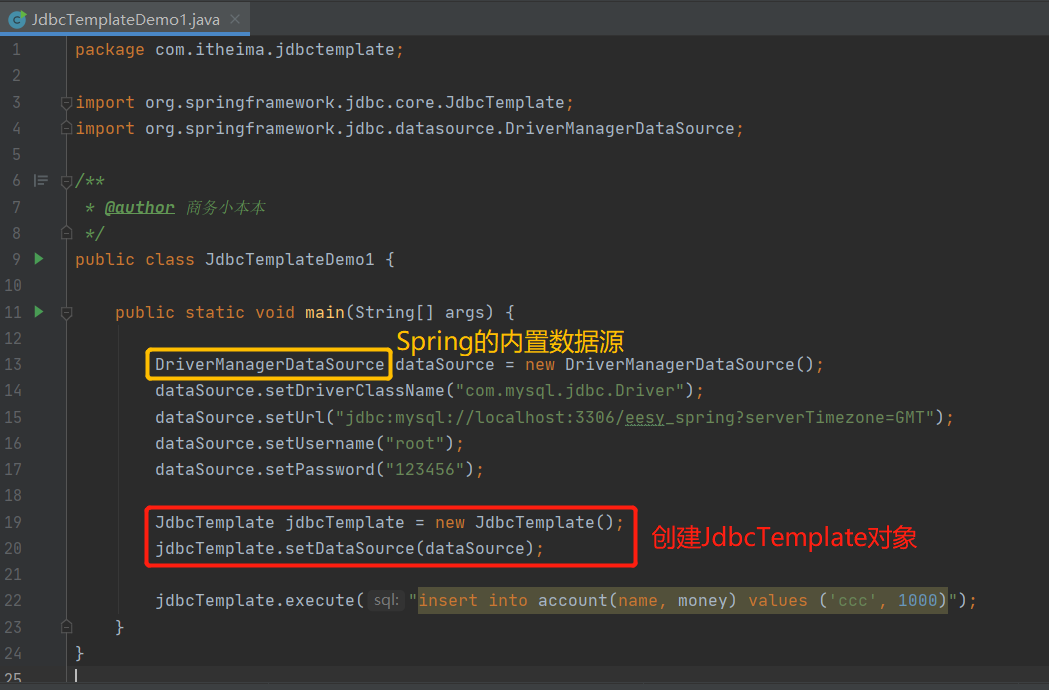
Task: Run the JdbcTemplateDemo1 class with the gutter arrow
Action: [x=39, y=259]
